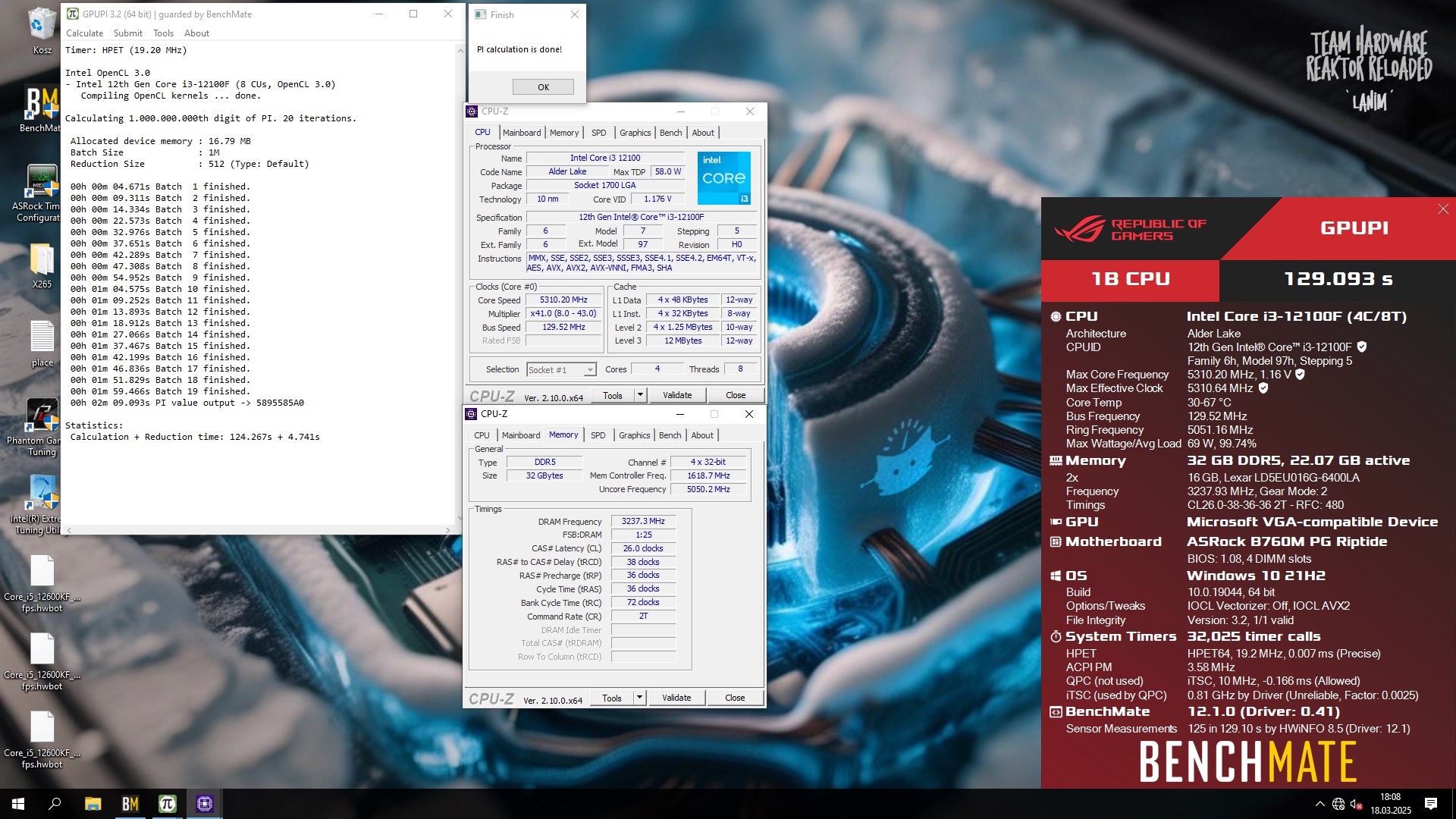Viewport: 1456px width, 819px height.
Task: Click the '1B CPU' benchmark label
Action: (x=1130, y=279)
